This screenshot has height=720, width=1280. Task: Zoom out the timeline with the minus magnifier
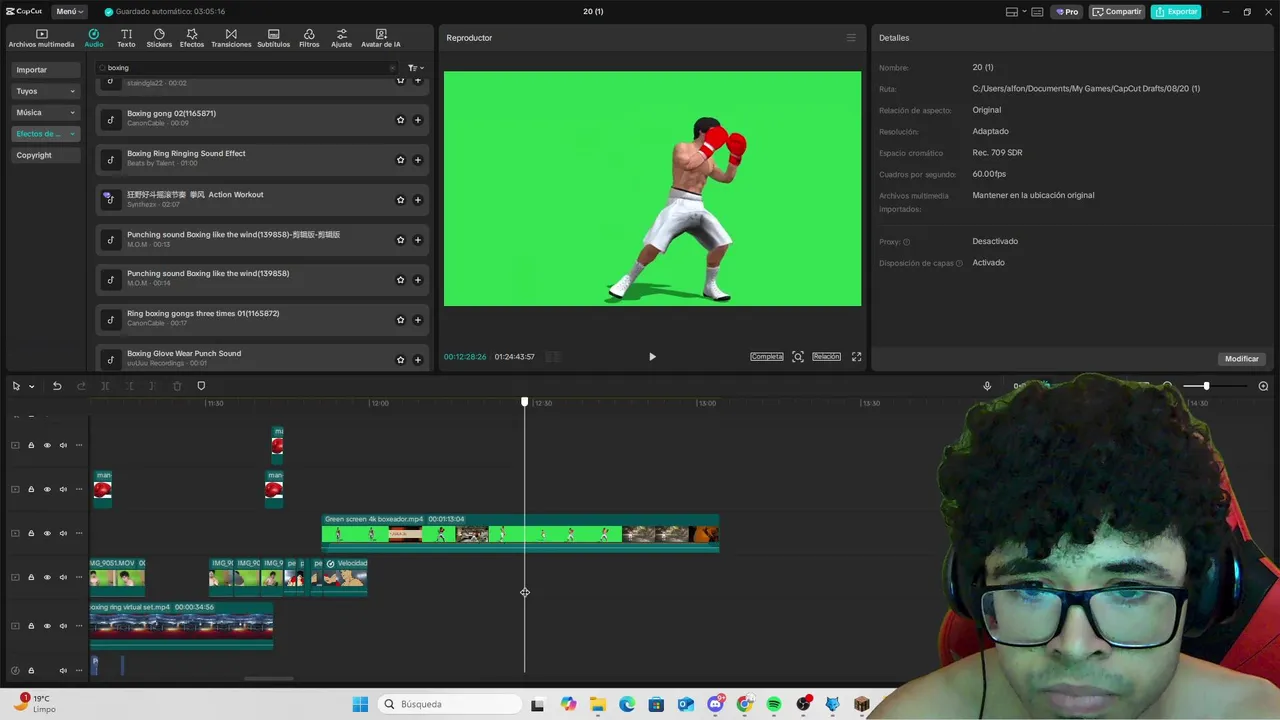pyautogui.click(x=1167, y=386)
